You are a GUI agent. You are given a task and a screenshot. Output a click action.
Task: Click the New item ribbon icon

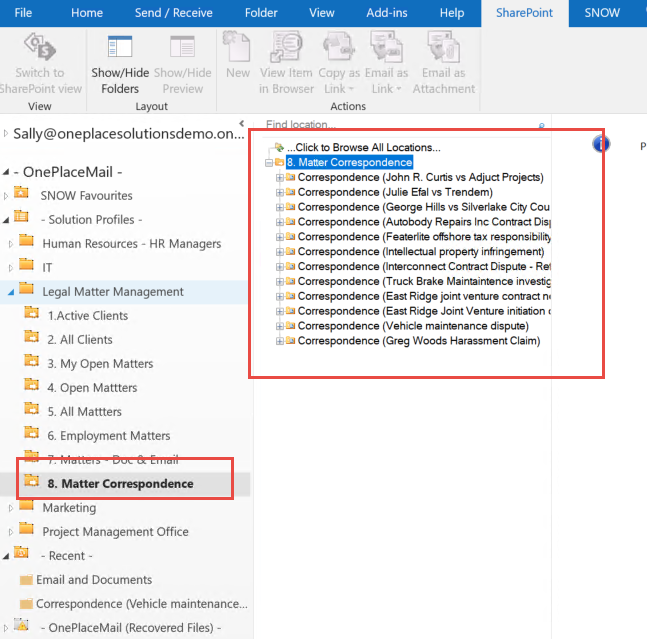[237, 47]
